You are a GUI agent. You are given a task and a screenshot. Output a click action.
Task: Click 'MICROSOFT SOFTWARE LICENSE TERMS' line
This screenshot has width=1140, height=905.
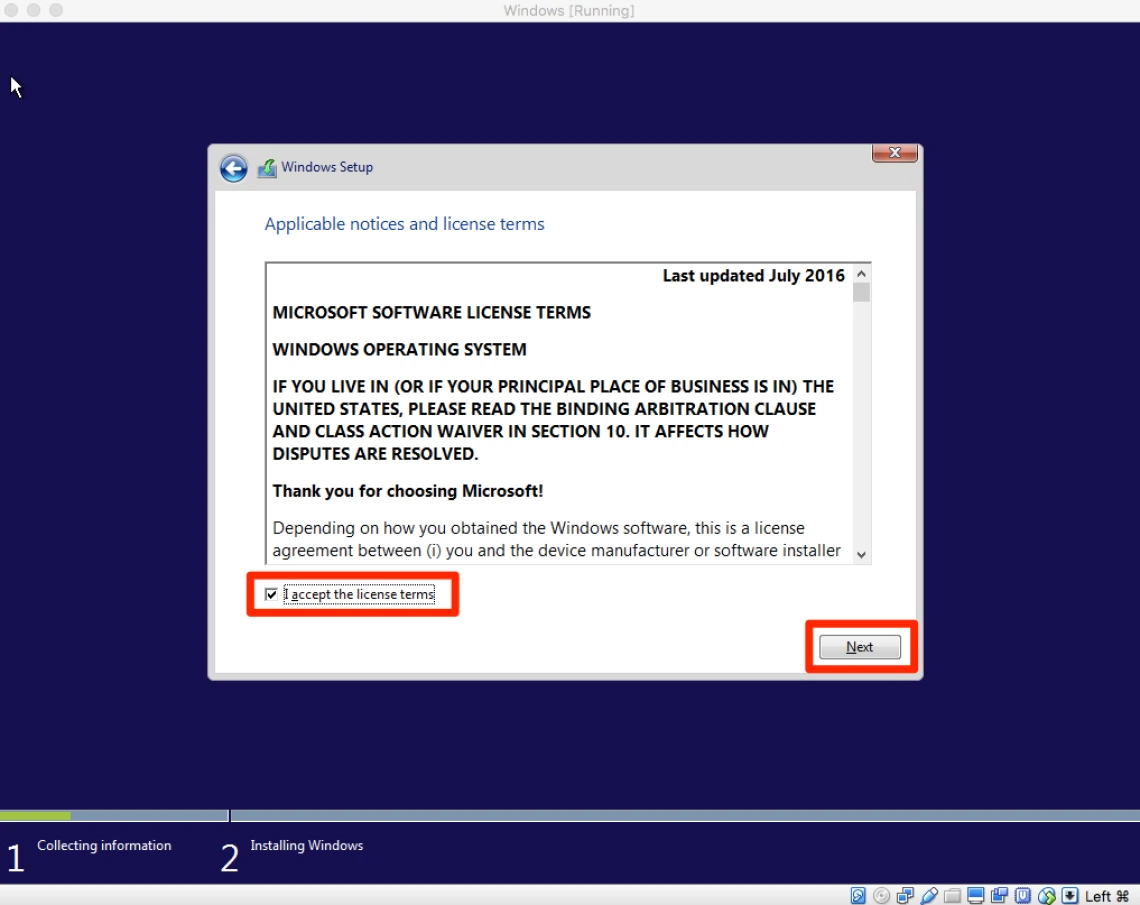click(x=432, y=313)
